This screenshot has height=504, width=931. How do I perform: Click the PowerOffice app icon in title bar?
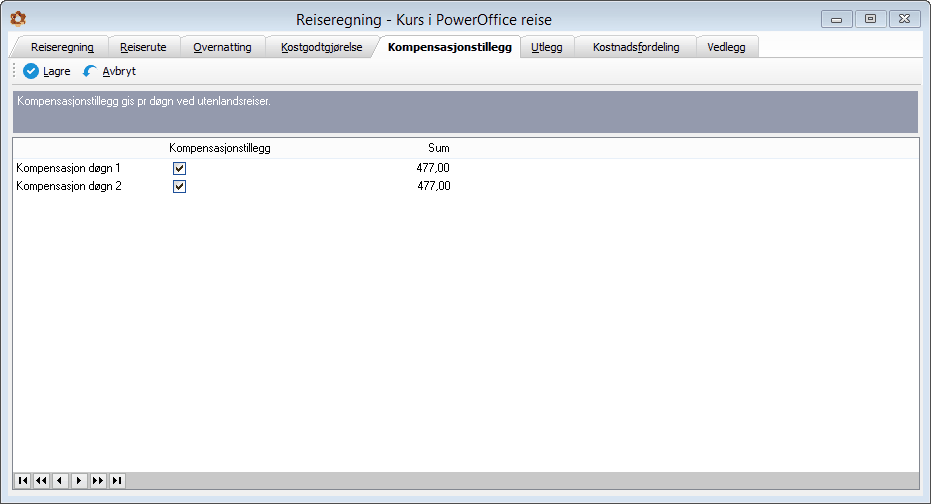(18, 19)
